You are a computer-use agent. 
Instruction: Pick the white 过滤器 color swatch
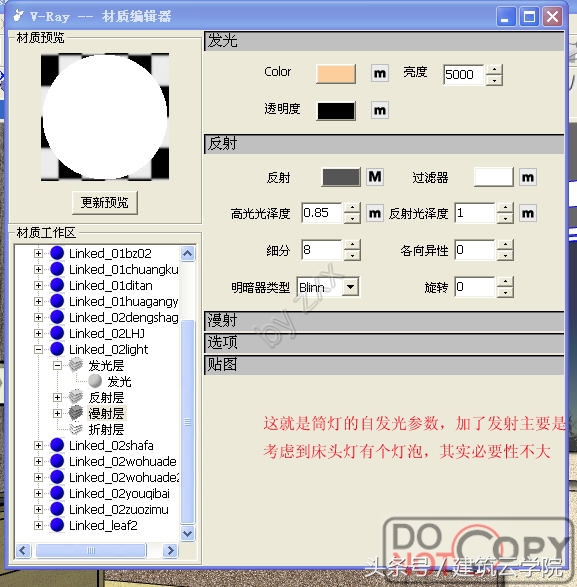pos(494,177)
